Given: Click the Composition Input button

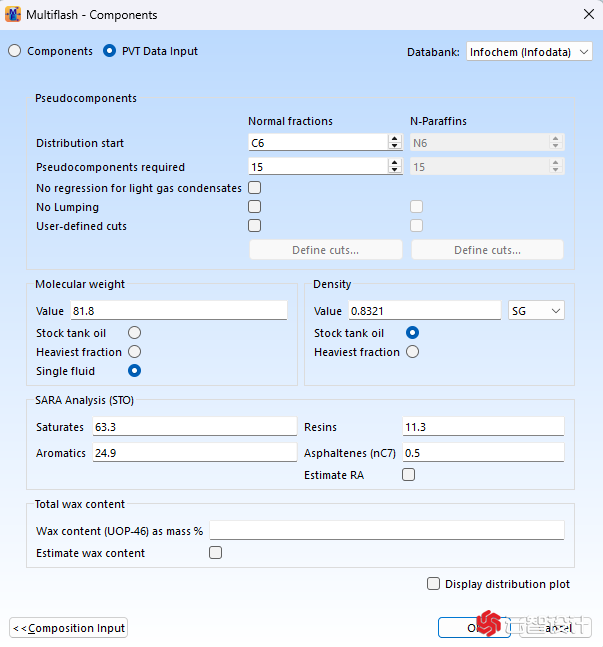Looking at the screenshot, I should coord(69,628).
